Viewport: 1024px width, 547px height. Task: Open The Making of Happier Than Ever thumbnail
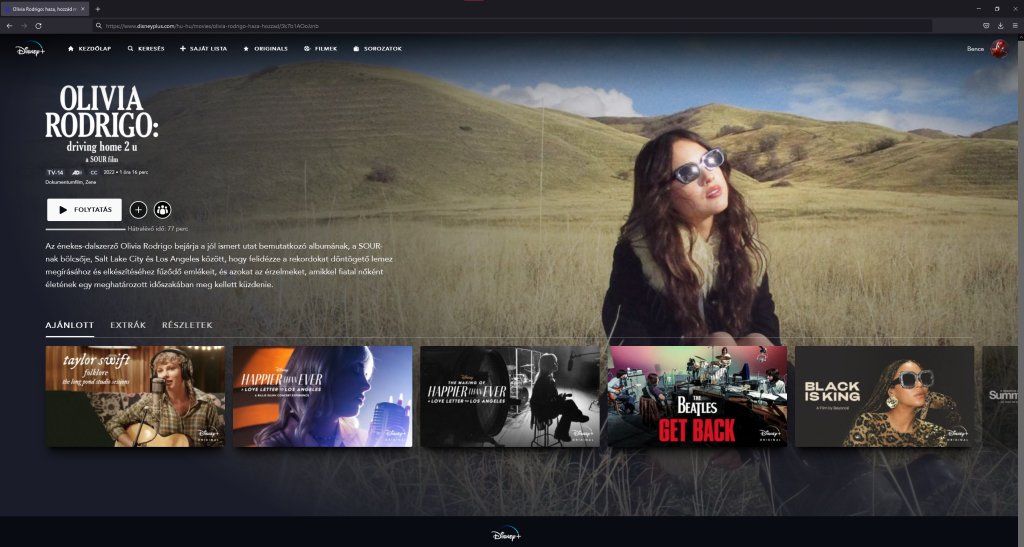click(x=510, y=396)
